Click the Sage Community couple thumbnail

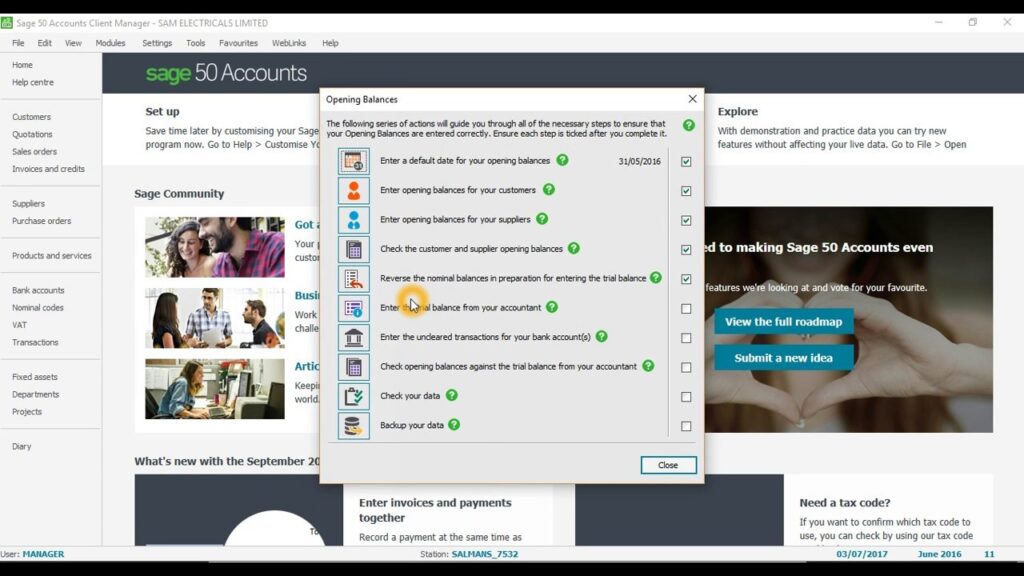click(215, 247)
